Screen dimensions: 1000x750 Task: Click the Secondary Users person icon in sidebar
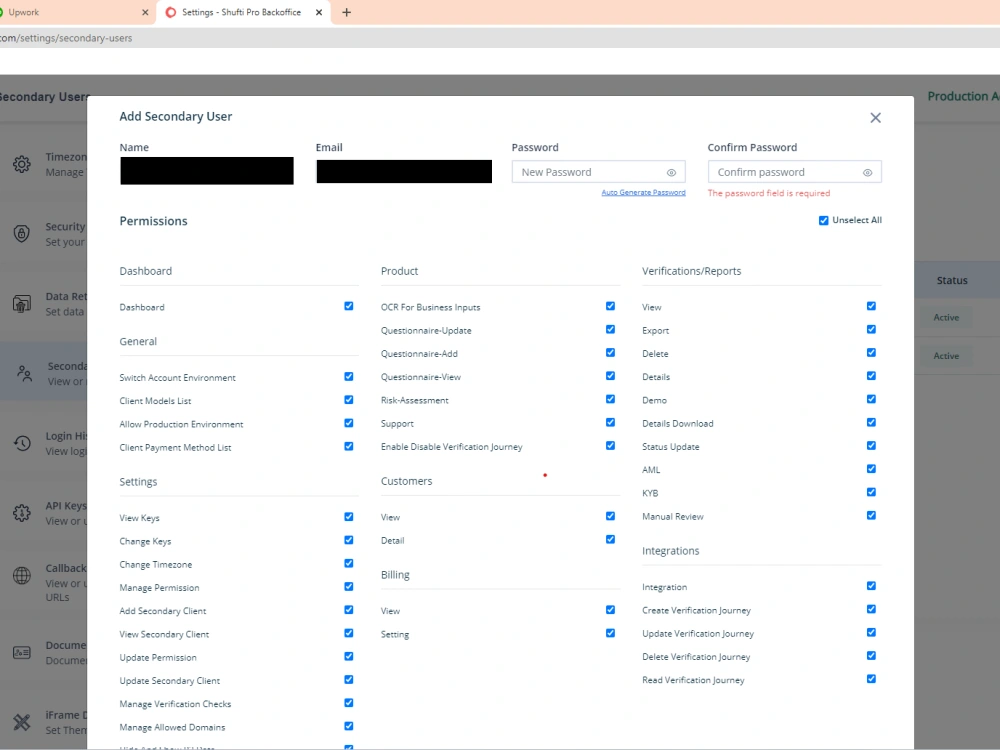point(24,373)
